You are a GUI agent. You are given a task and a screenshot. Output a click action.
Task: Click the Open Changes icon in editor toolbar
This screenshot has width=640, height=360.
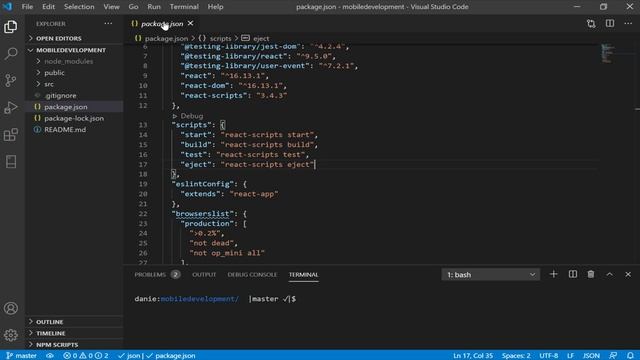591,24
